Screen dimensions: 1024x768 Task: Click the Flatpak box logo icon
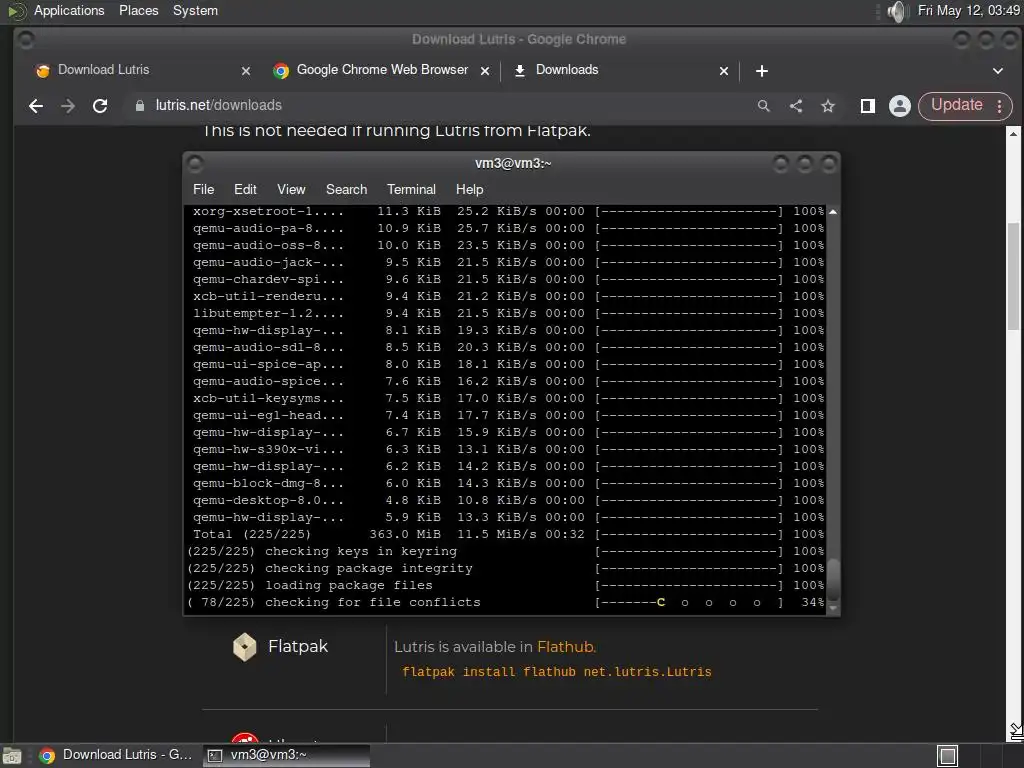(245, 647)
